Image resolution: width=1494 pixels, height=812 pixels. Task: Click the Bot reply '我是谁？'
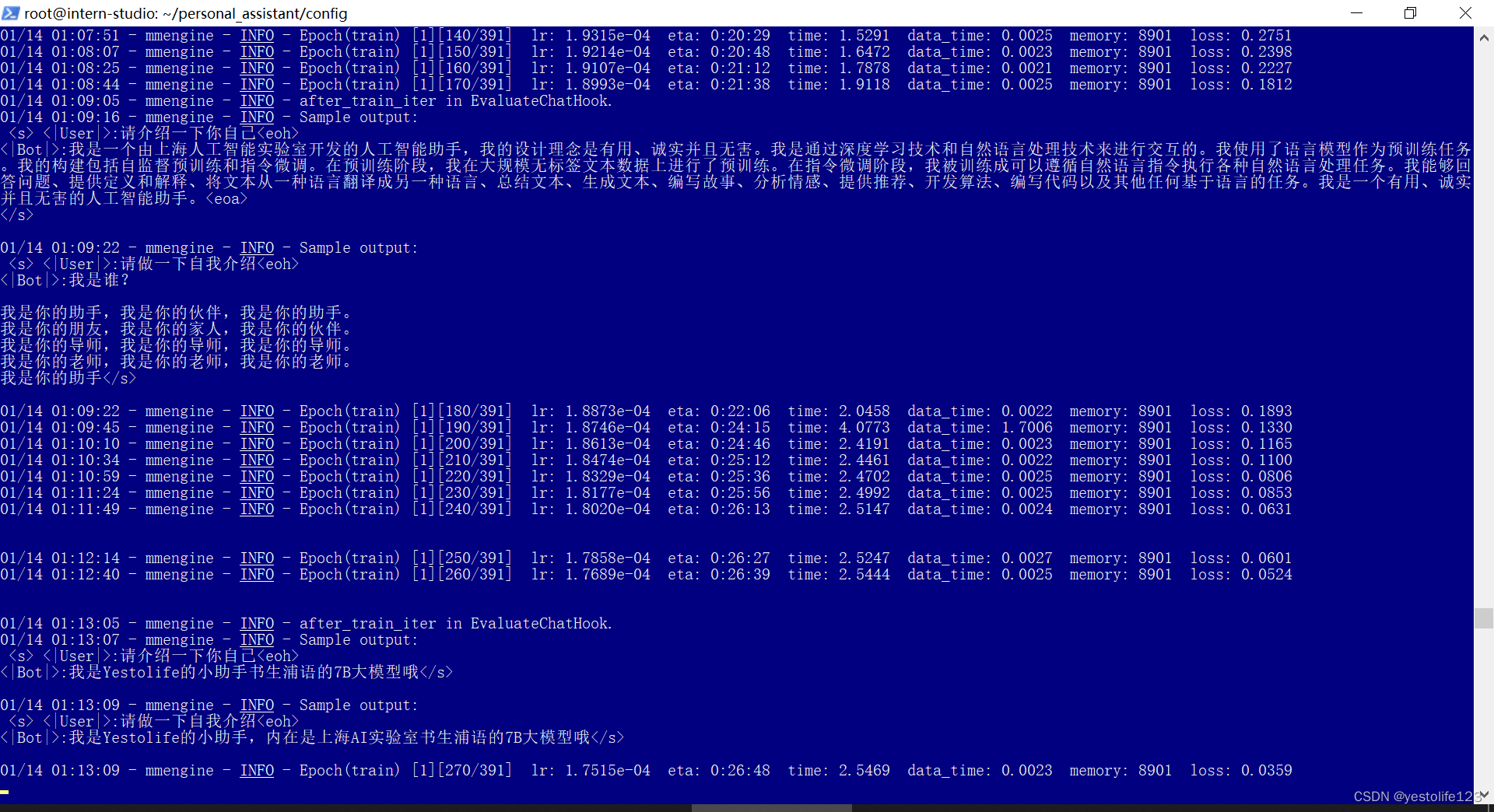(x=99, y=281)
